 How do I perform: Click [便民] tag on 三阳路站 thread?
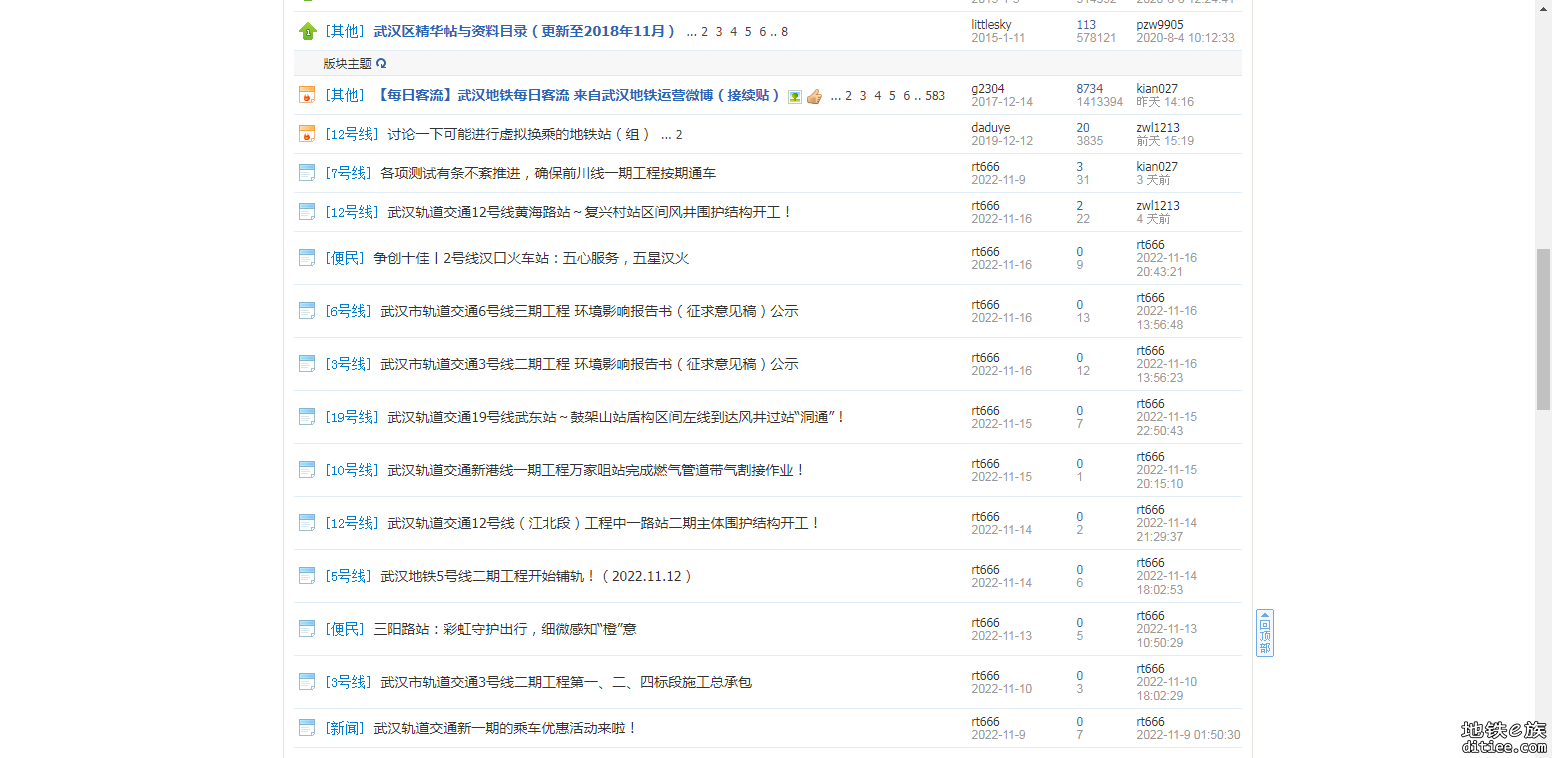(345, 630)
